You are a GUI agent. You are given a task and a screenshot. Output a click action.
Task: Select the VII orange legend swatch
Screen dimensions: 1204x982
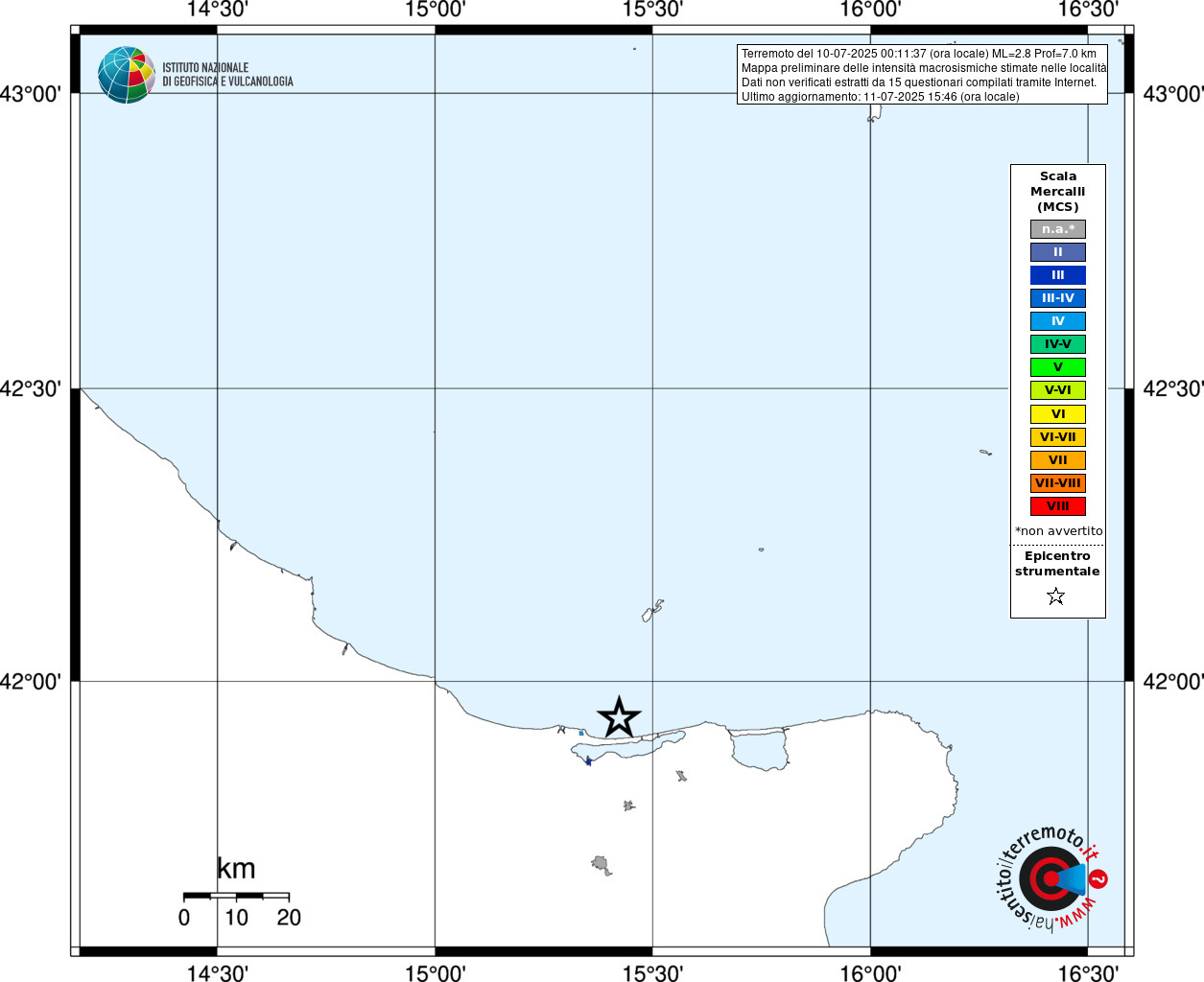pos(1058,460)
